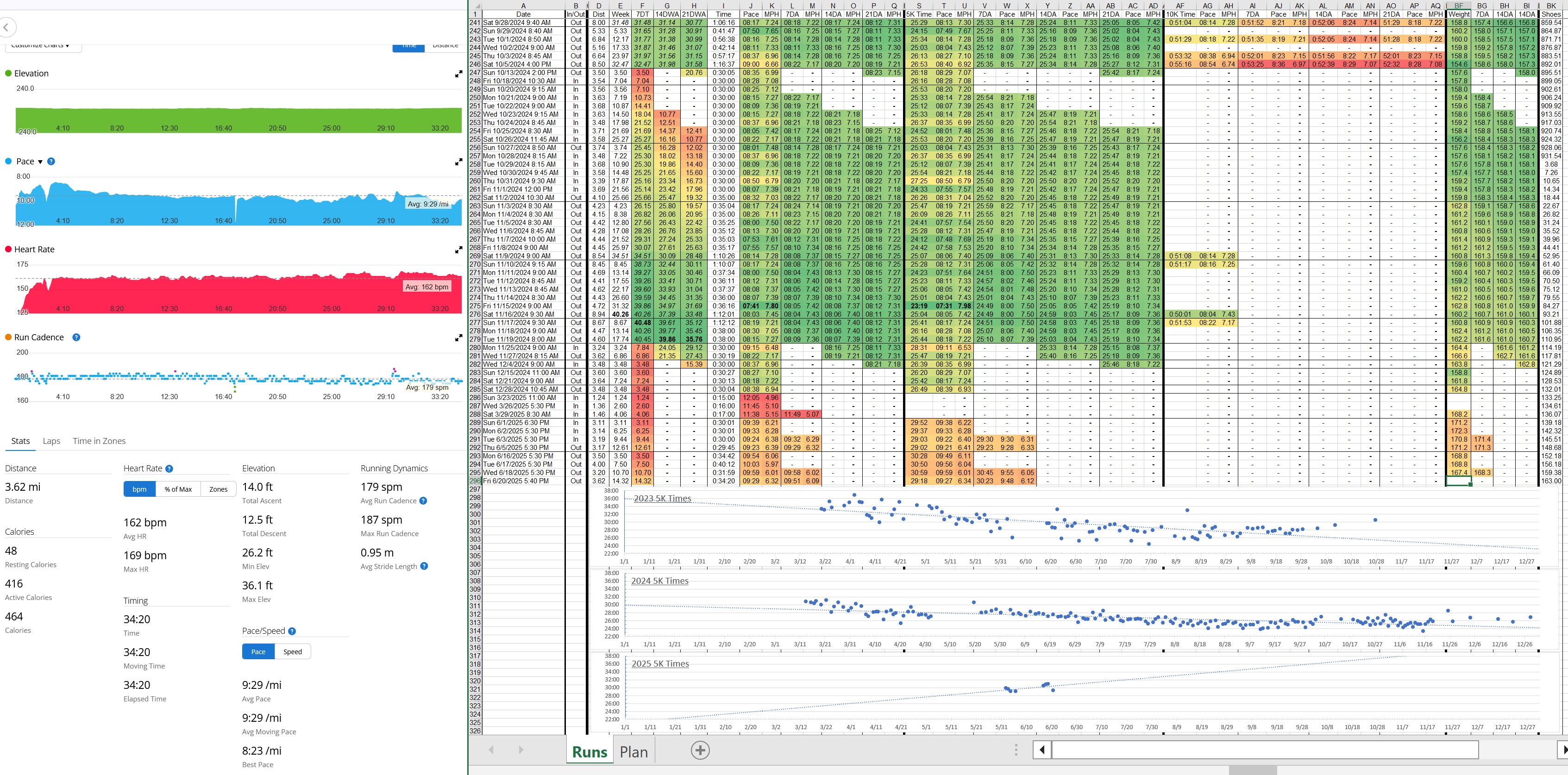Select Excel column A header
Viewport: 1568px width, 775px height.
coord(523,6)
